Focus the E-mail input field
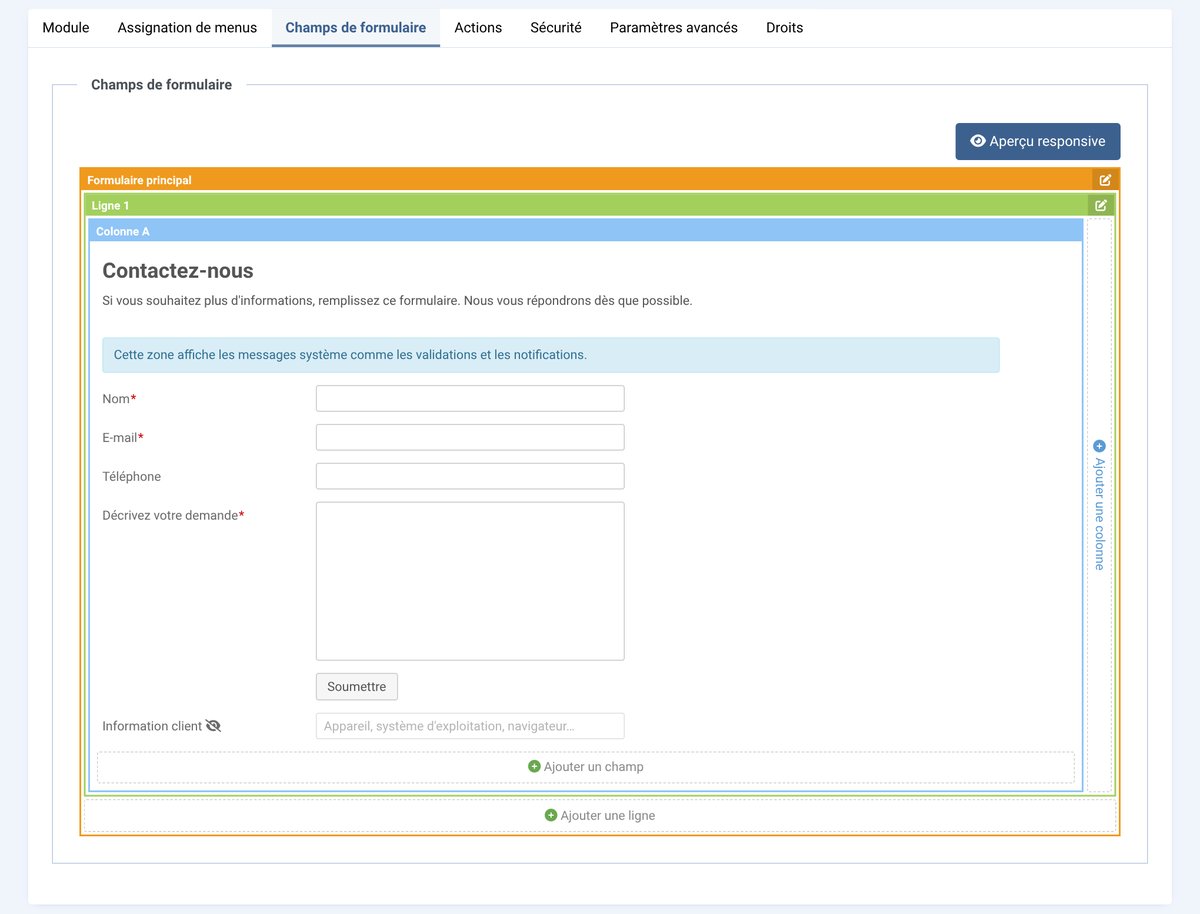 pyautogui.click(x=470, y=437)
